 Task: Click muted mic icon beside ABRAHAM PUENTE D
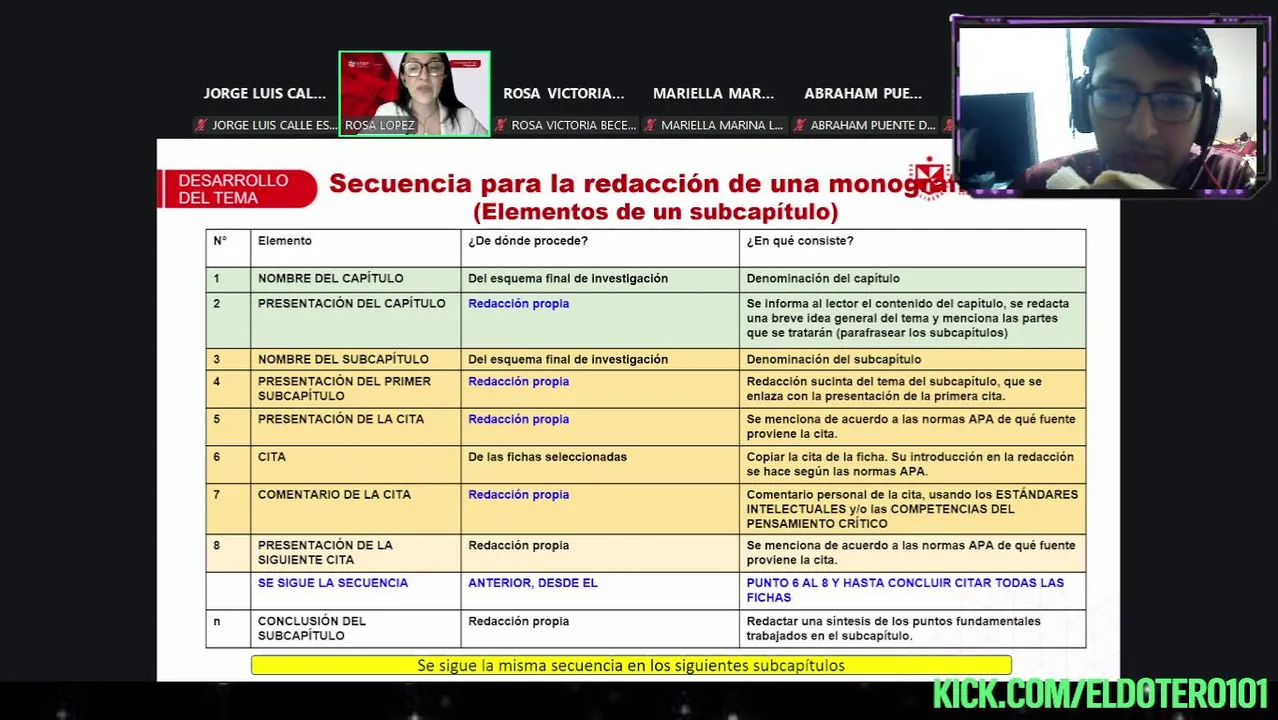800,125
